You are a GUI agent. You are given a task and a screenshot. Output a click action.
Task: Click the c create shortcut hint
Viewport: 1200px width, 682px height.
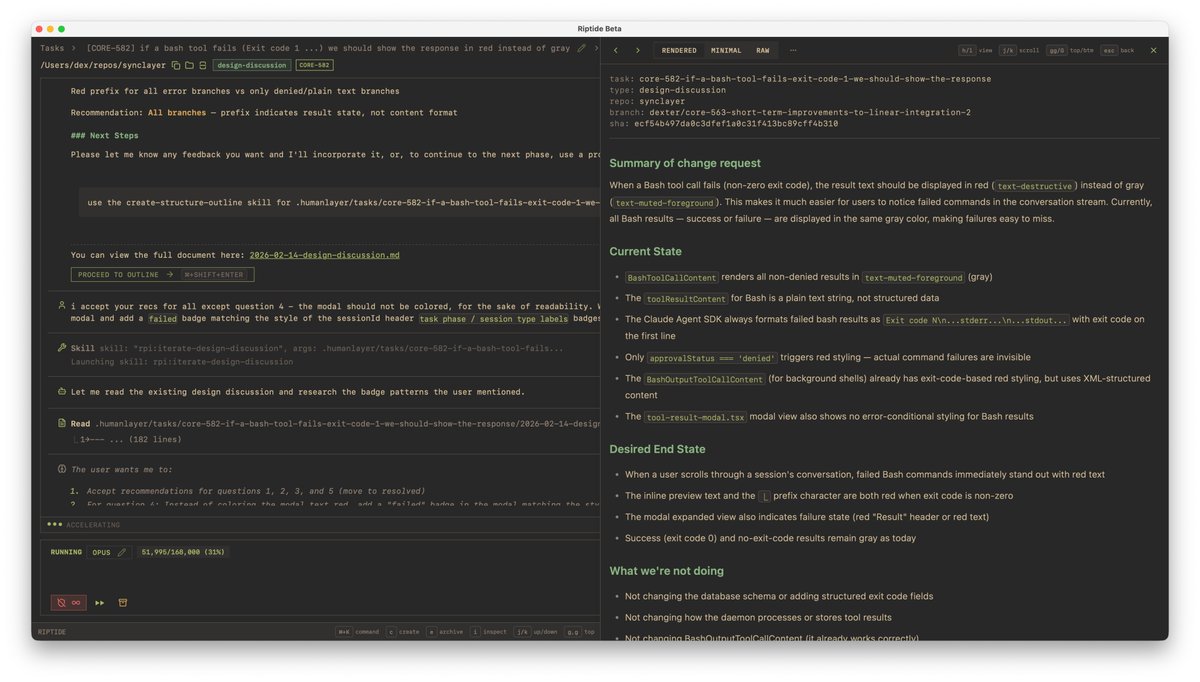(x=403, y=632)
